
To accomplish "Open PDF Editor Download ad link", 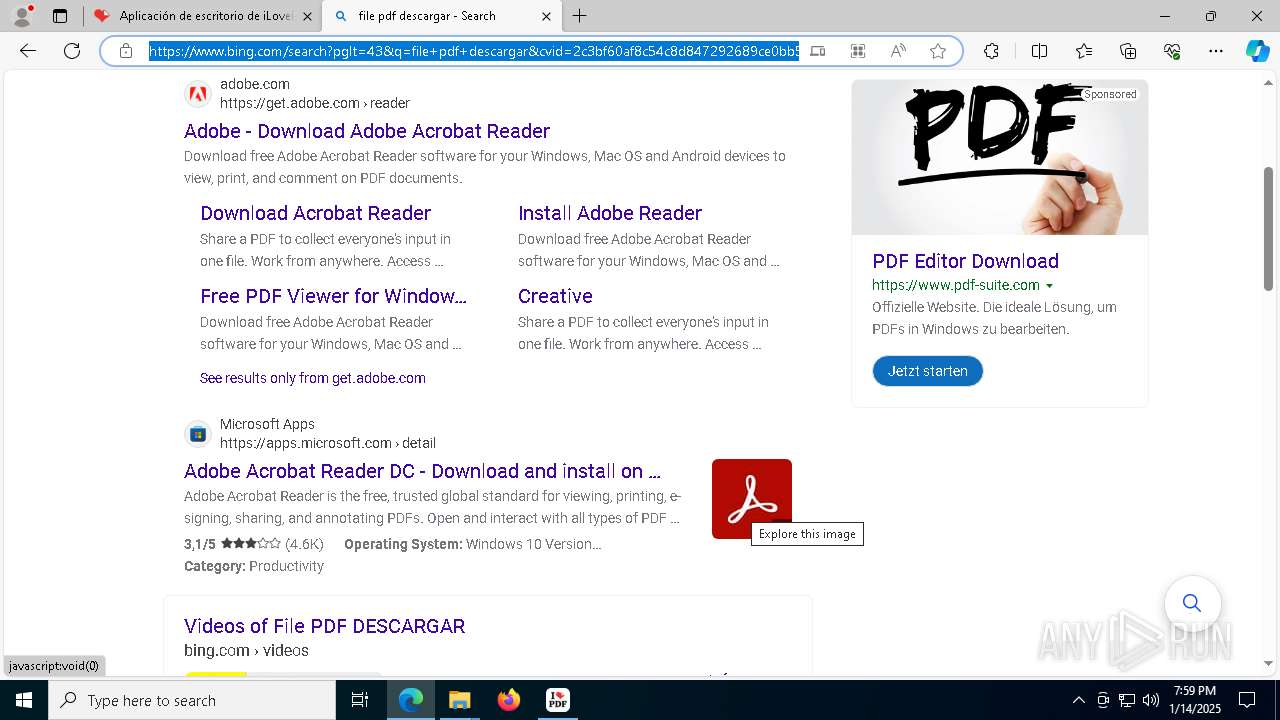I will tap(965, 261).
